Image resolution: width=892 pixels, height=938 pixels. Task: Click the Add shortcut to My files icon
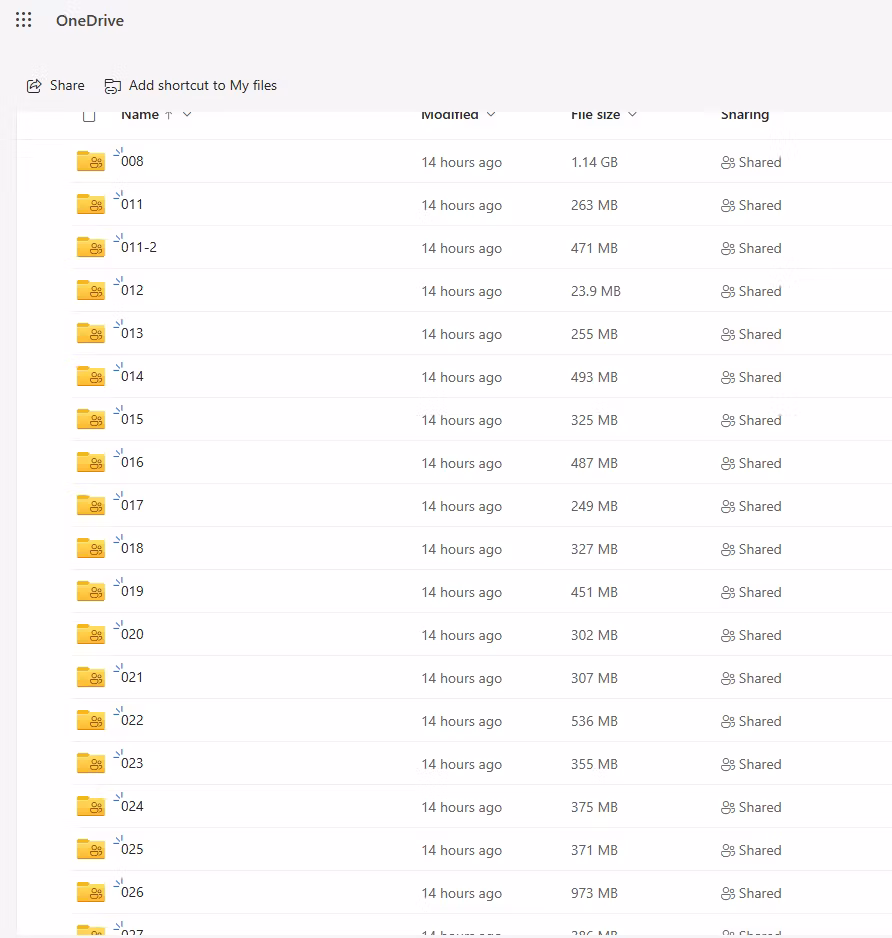112,86
